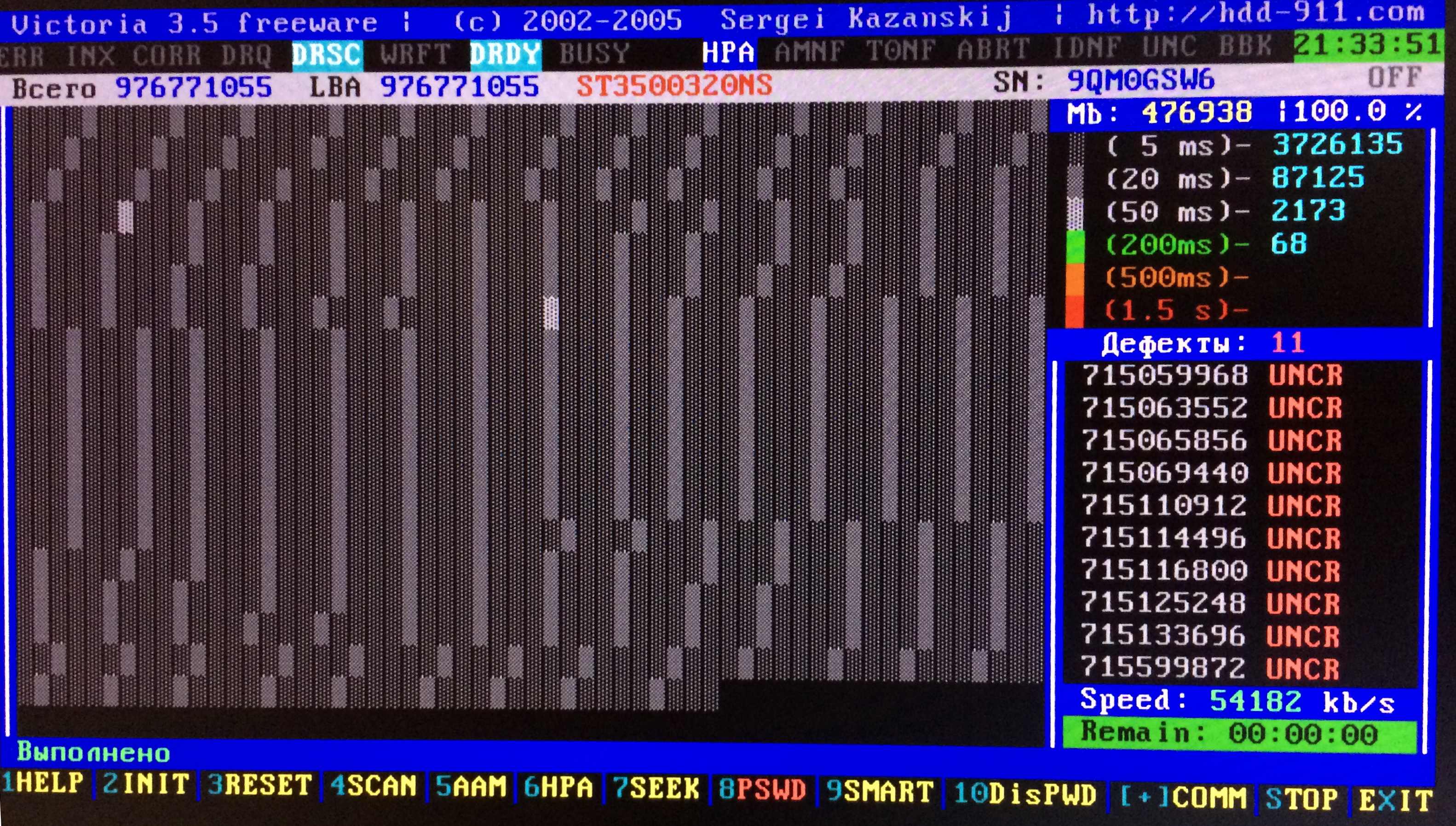Click the 3RESET function label

pos(259,786)
